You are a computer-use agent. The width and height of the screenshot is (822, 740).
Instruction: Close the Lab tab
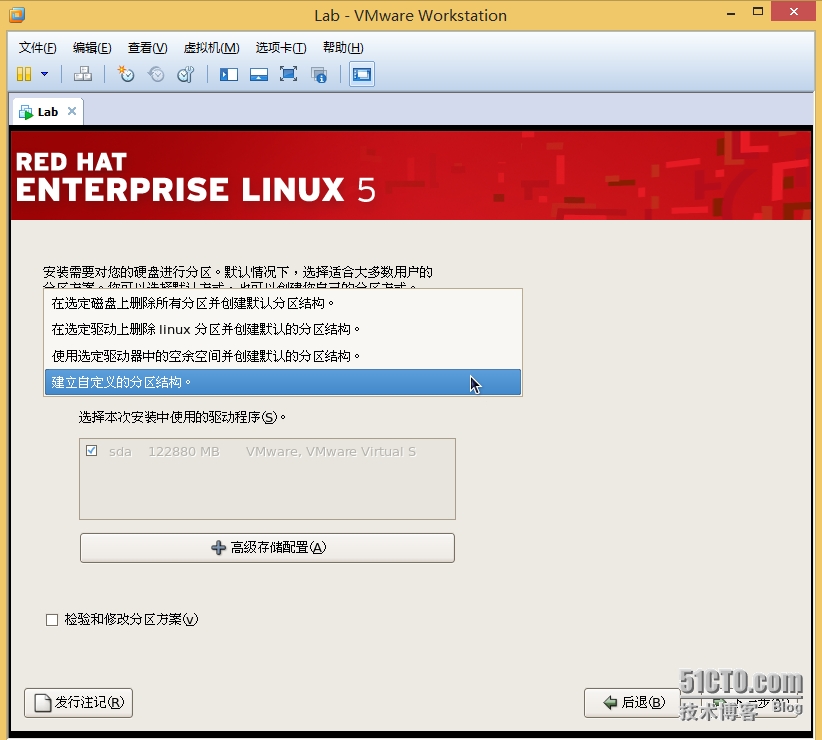tap(72, 111)
